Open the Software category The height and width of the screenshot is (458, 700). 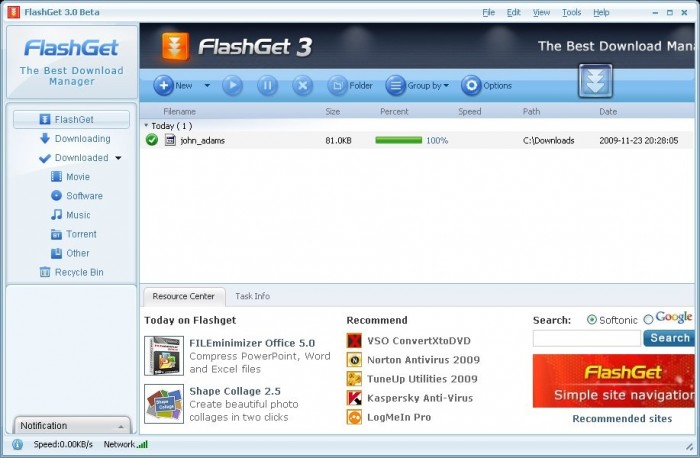(77, 196)
